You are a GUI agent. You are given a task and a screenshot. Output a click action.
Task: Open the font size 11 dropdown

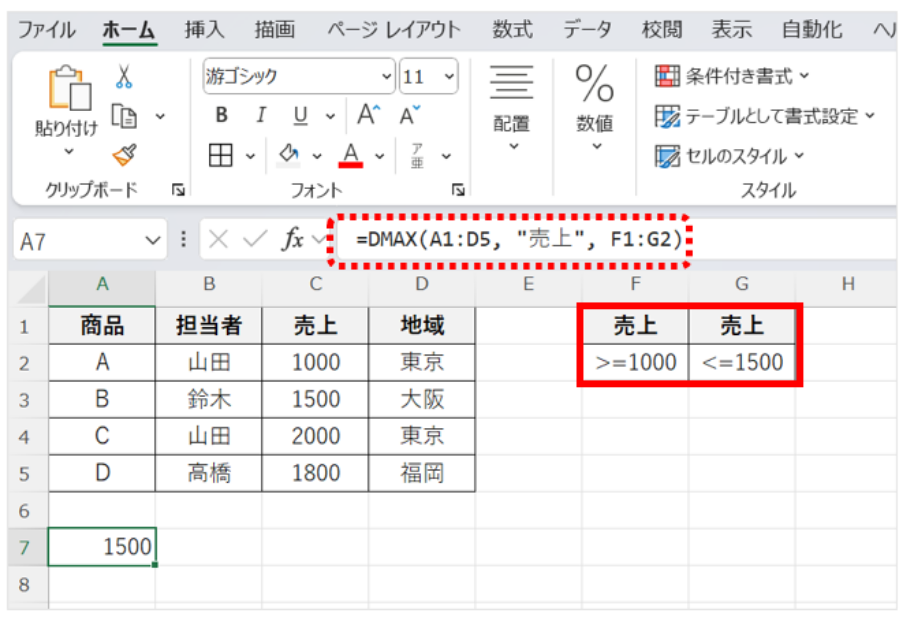449,77
